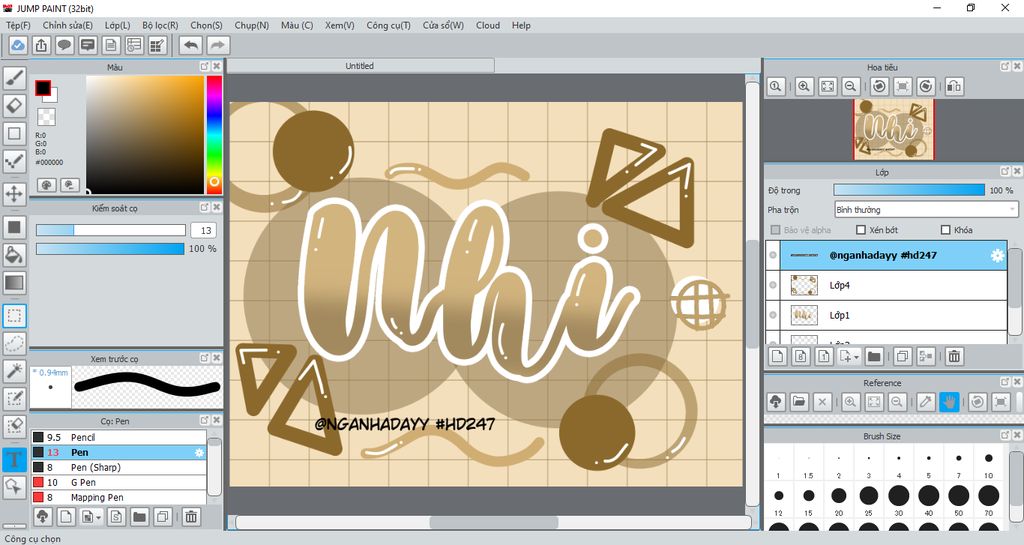Open the Bộ lọc(R) menu
The width and height of the screenshot is (1024, 545).
pyautogui.click(x=160, y=25)
